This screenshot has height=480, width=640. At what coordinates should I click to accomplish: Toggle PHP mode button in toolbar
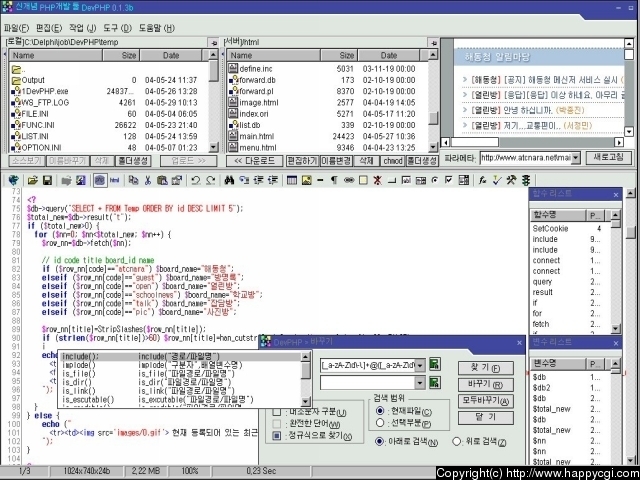coord(99,180)
